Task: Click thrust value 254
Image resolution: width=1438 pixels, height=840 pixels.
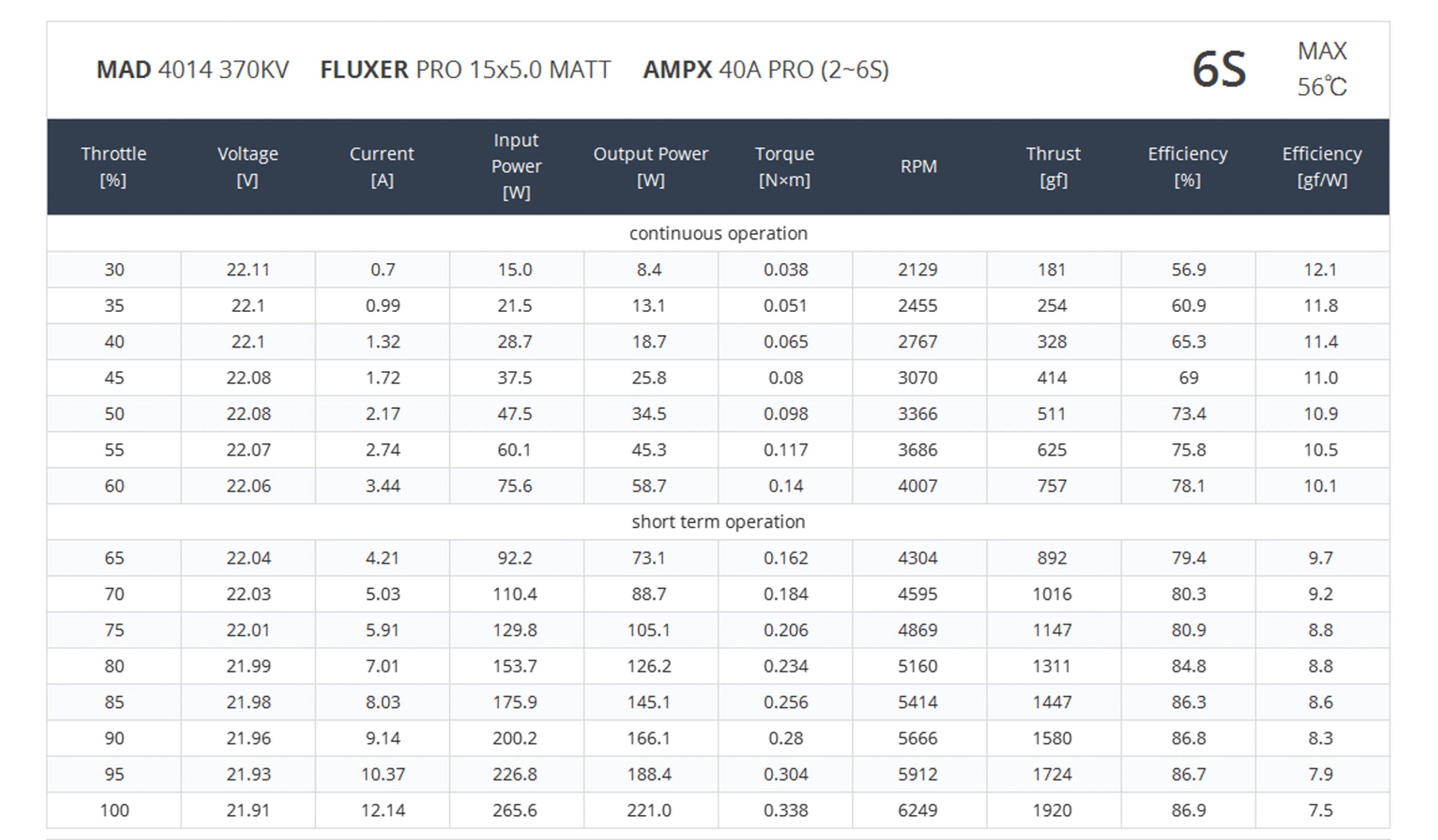Action: coord(1052,306)
